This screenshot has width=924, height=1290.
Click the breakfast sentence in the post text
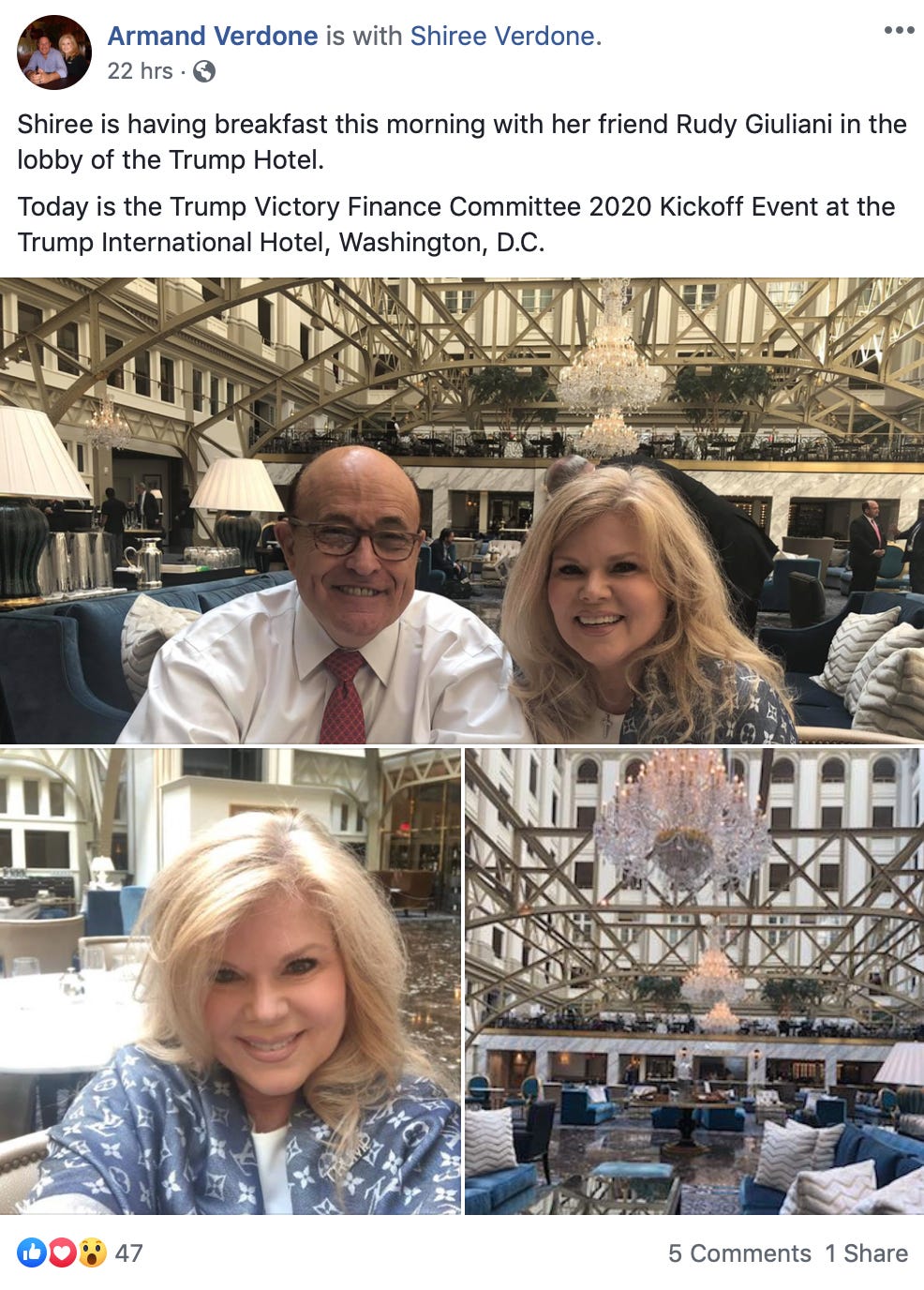pos(462,142)
